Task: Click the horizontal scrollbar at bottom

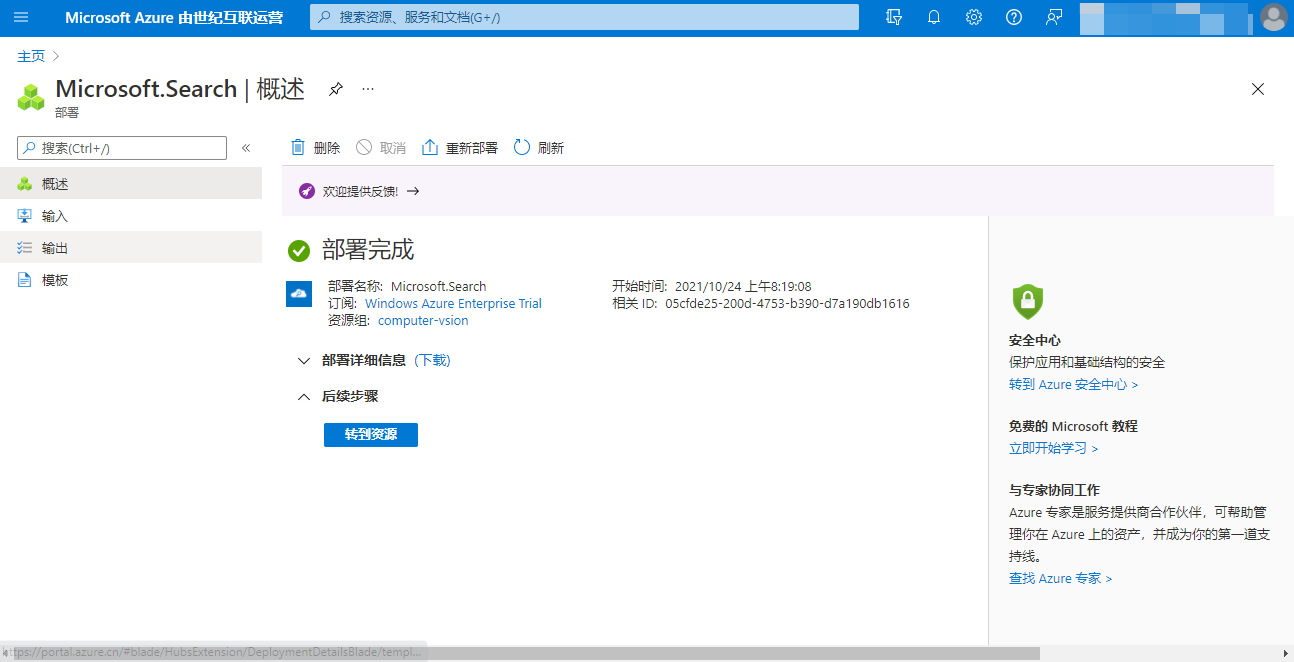Action: coord(520,653)
